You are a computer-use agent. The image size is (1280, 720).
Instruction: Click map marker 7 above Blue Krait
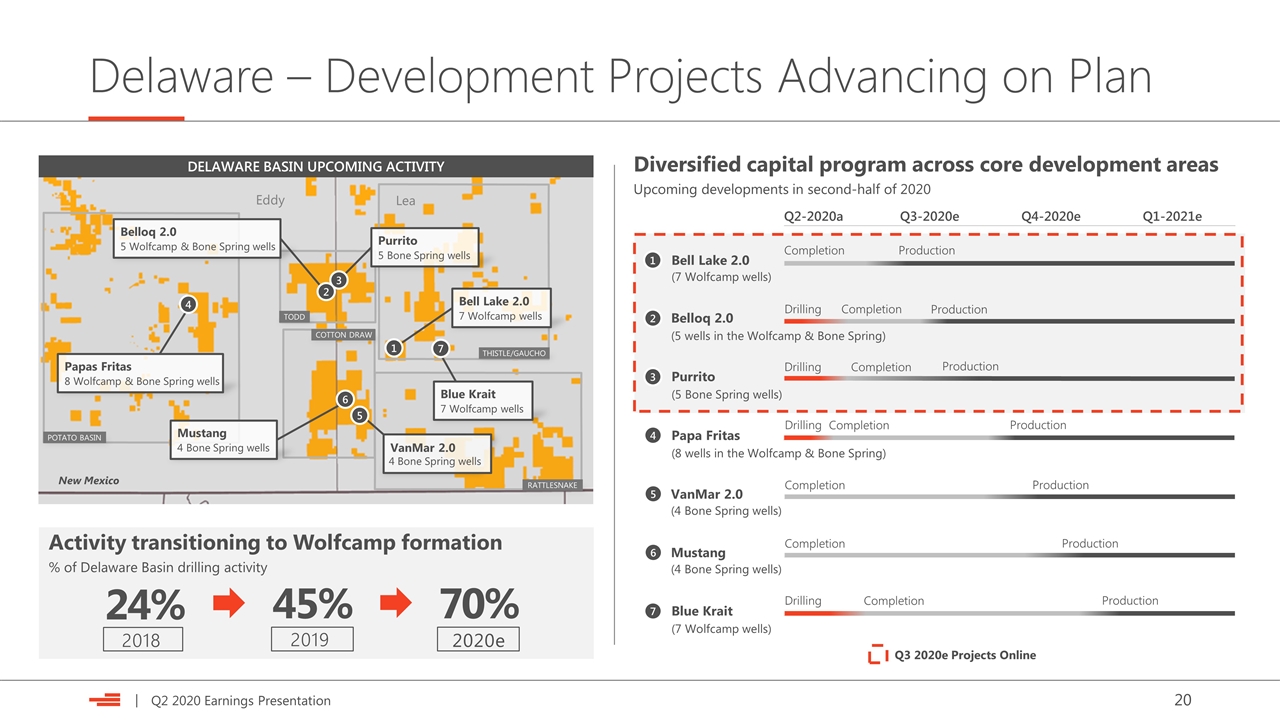tap(440, 348)
